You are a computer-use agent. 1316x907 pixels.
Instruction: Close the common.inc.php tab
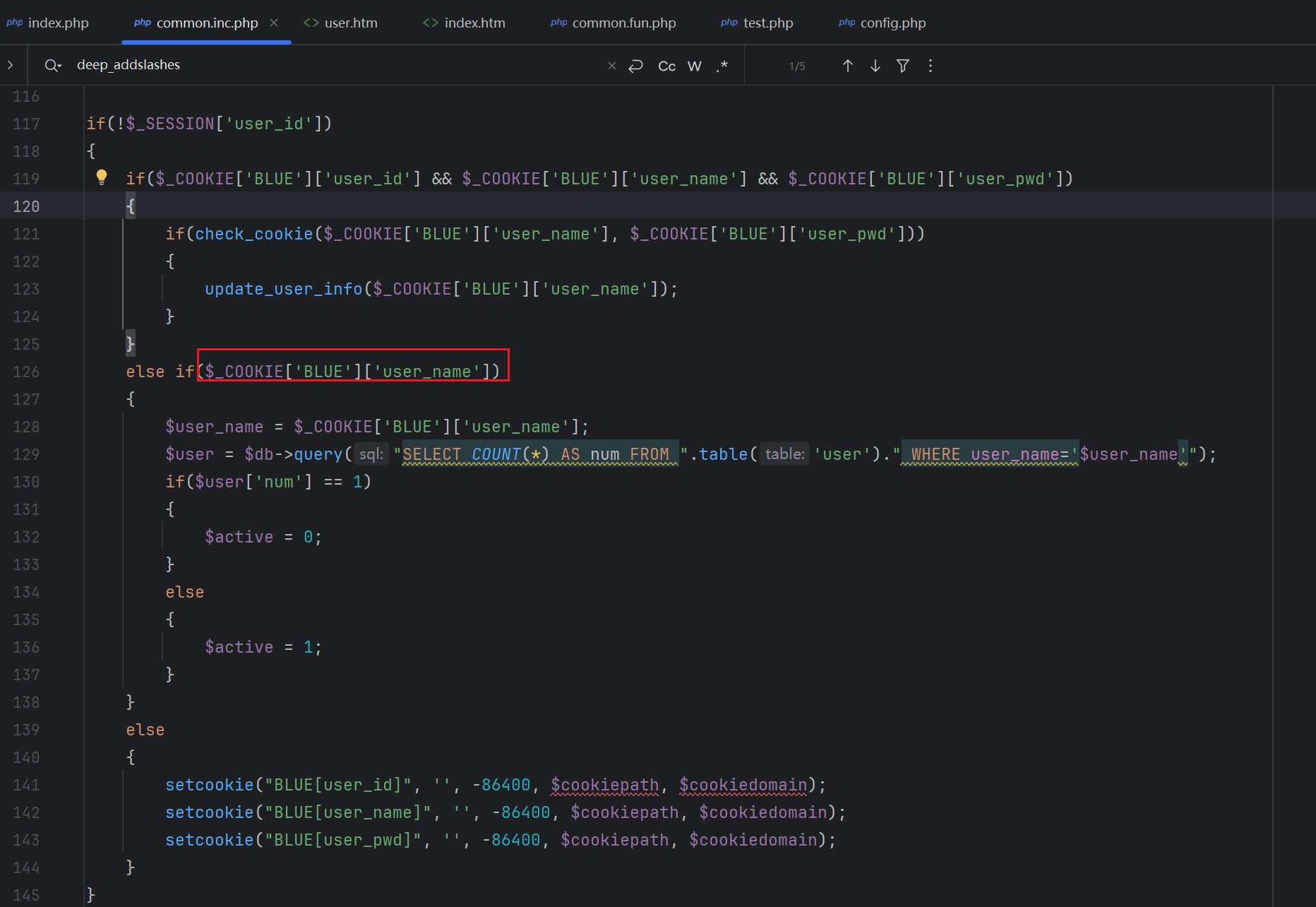tap(274, 23)
